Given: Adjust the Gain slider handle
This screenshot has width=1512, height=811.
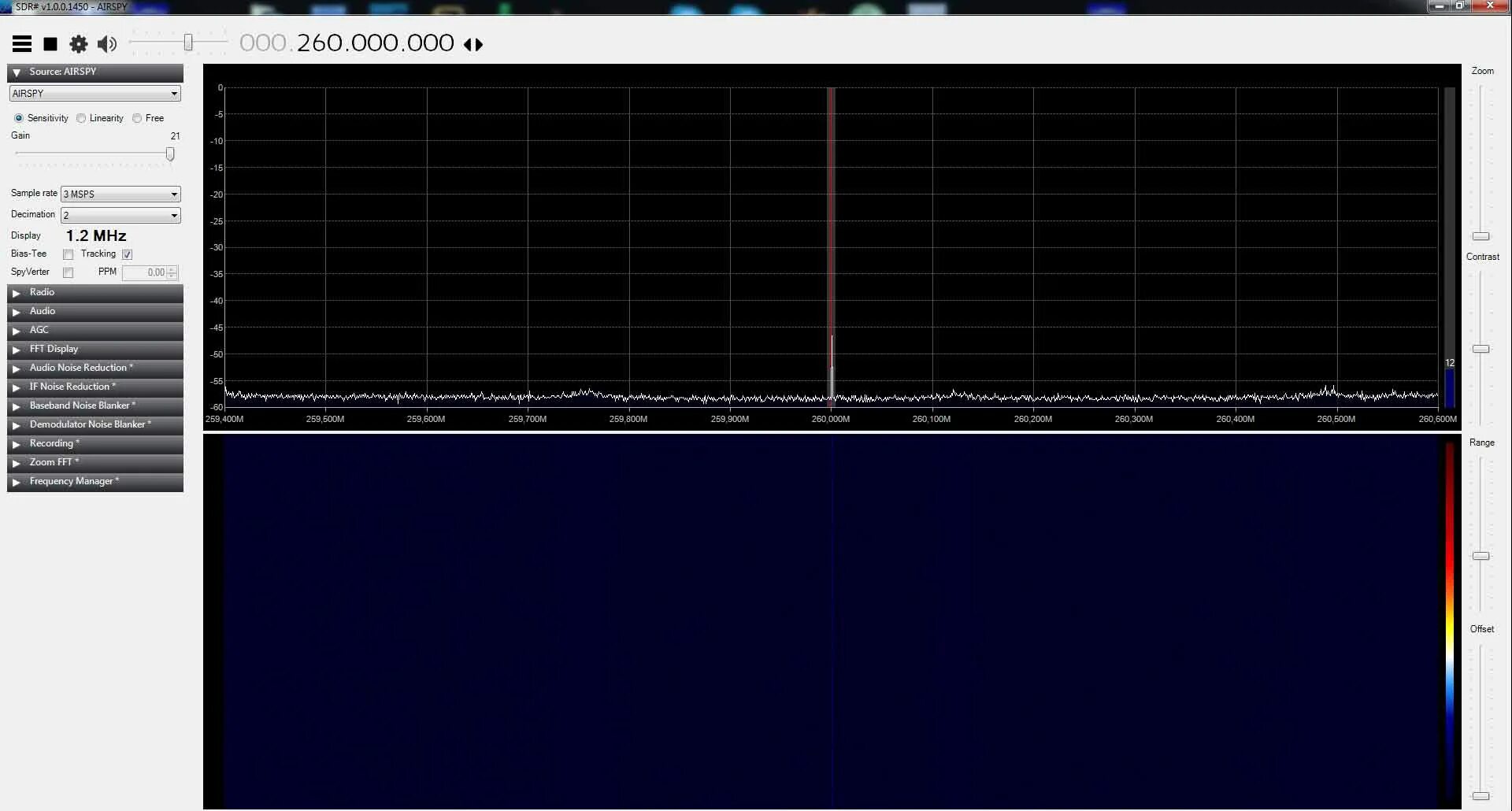Looking at the screenshot, I should click(170, 154).
